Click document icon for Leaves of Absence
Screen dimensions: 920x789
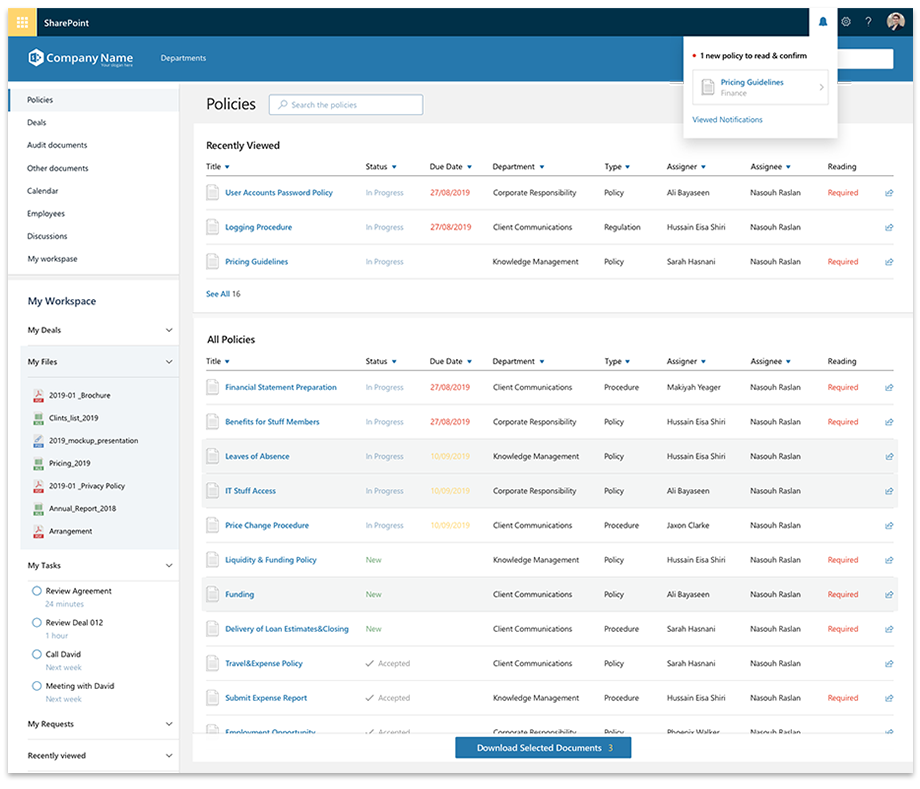pos(212,456)
